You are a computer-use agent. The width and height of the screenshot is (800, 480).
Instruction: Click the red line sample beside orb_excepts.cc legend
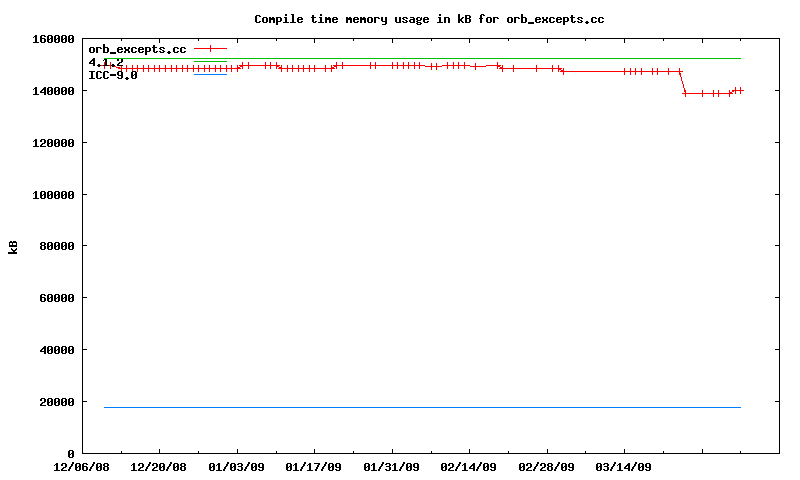tap(210, 48)
